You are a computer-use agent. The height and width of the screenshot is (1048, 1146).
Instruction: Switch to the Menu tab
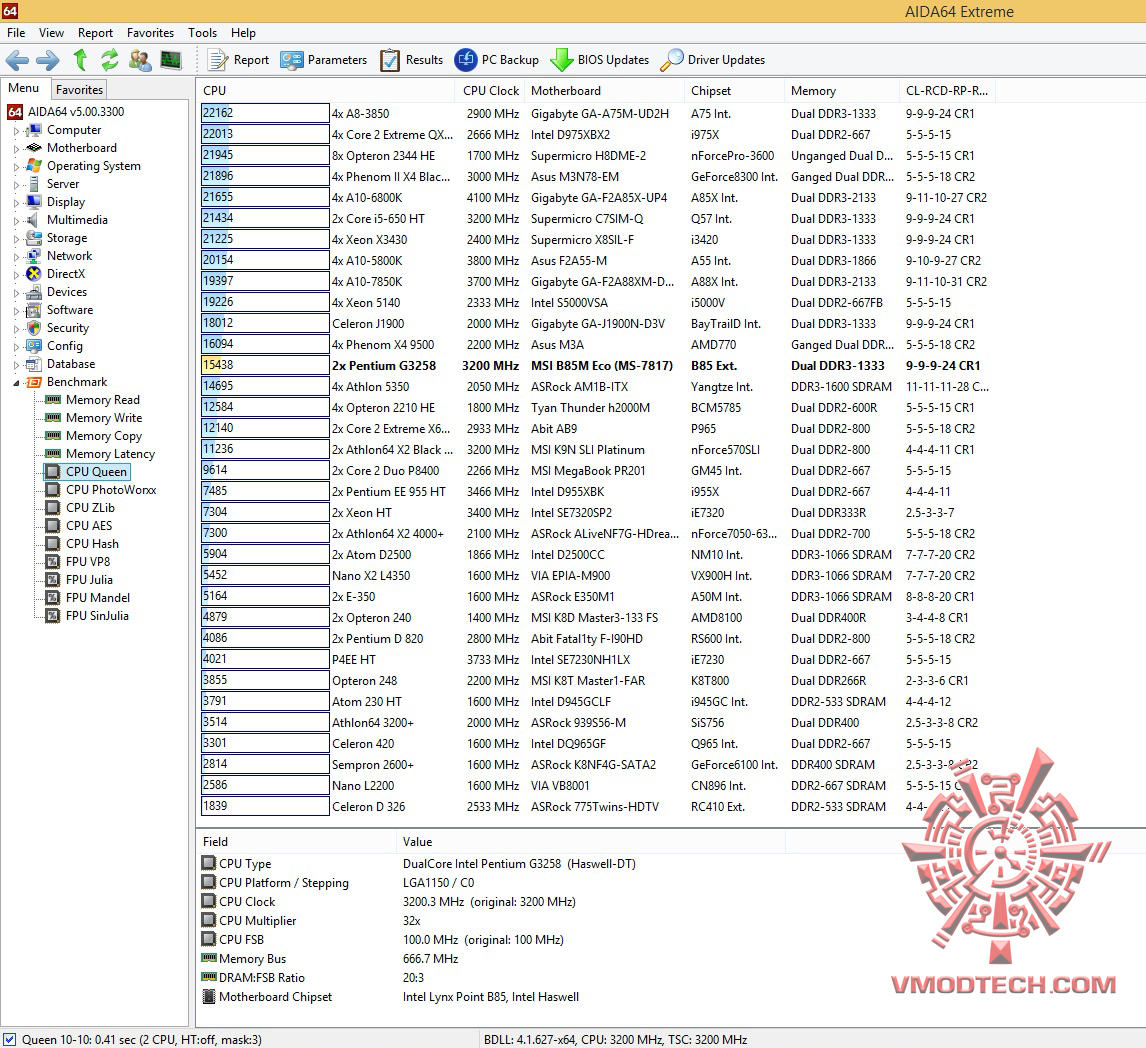23,88
